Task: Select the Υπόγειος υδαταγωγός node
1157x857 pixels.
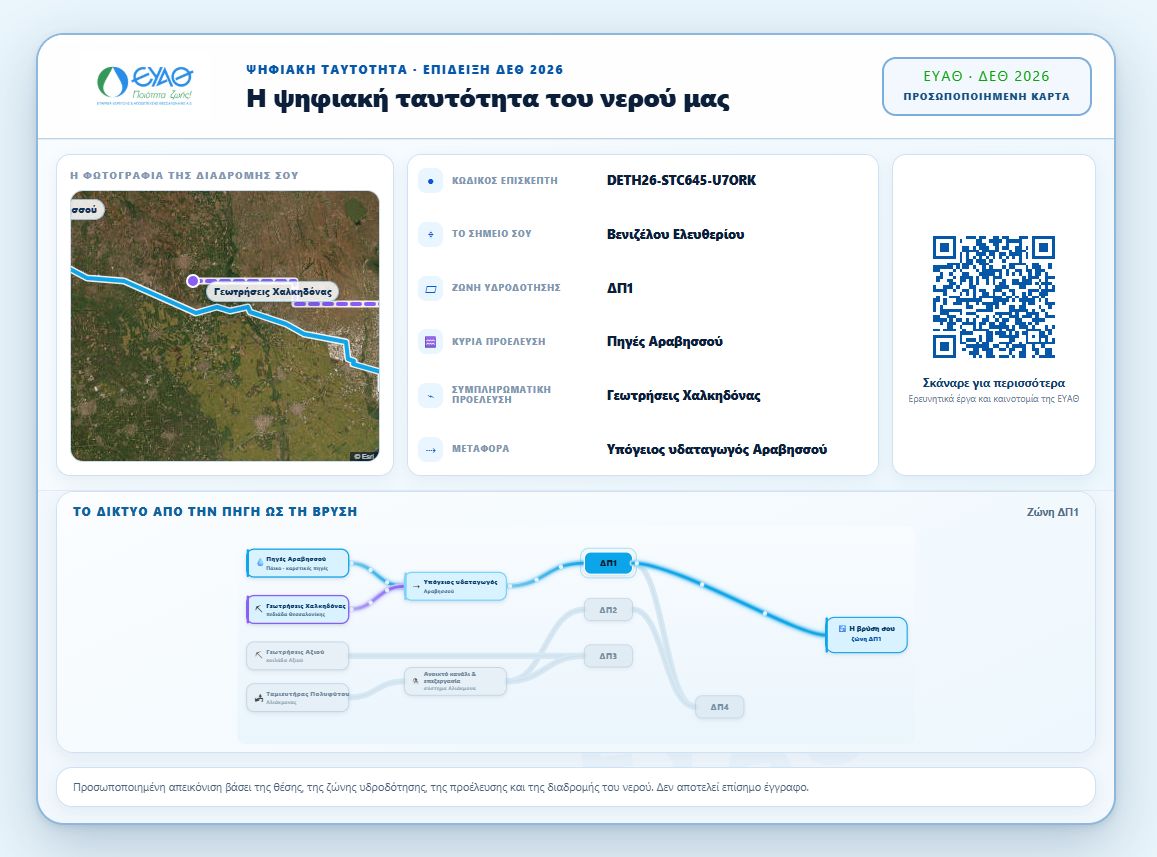Action: 455,586
